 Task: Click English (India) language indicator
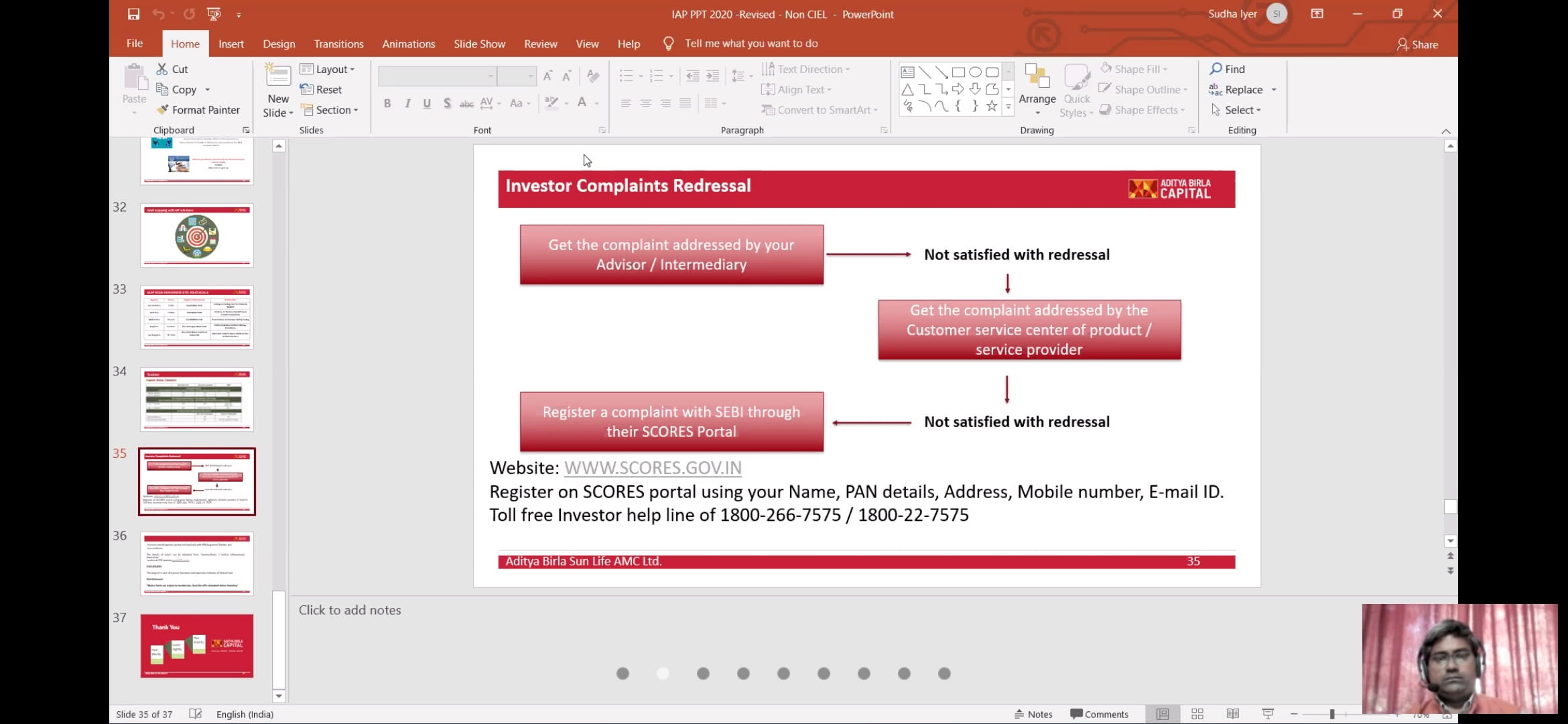pos(245,714)
